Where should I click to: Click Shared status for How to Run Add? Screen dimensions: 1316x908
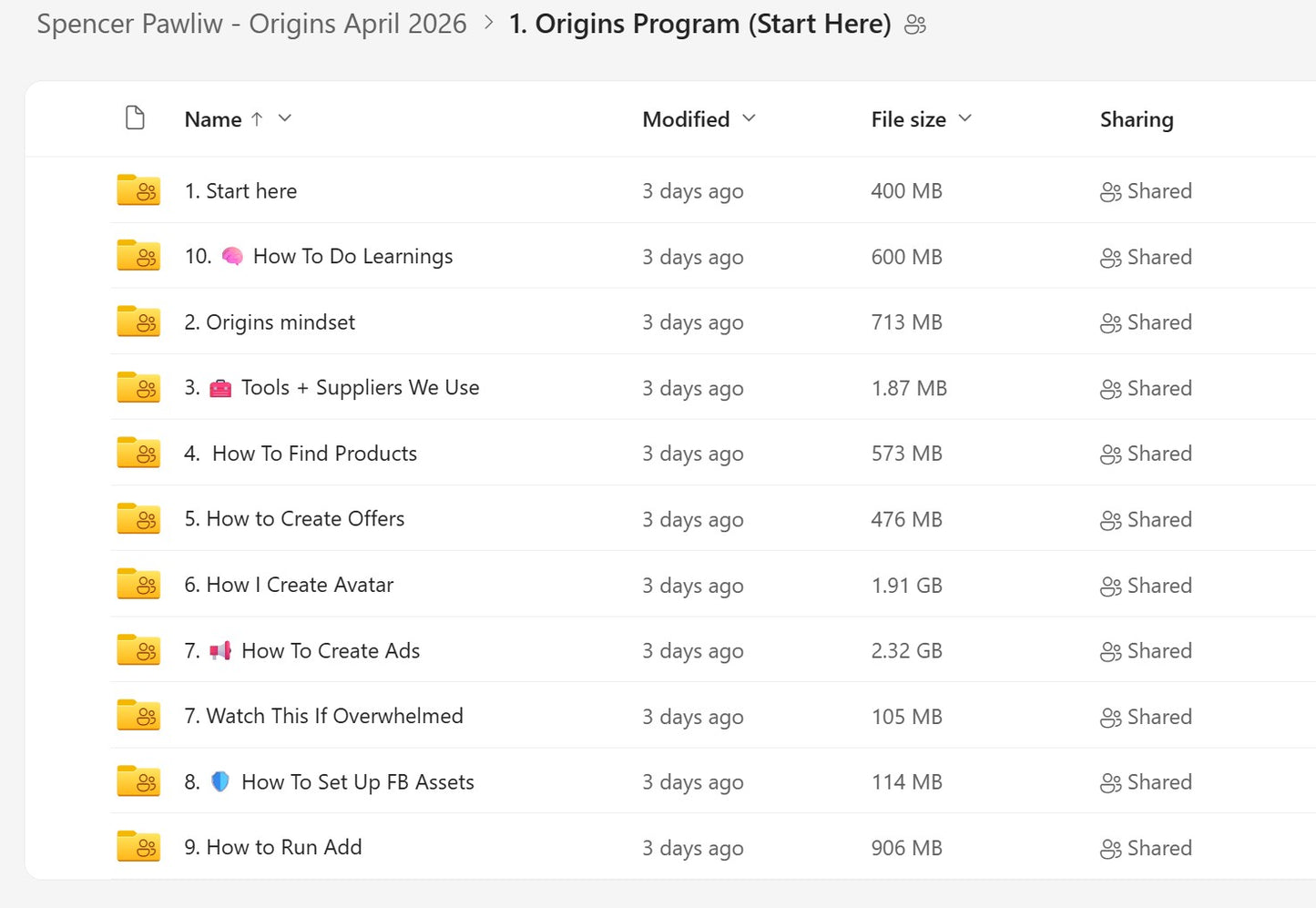tap(1146, 848)
